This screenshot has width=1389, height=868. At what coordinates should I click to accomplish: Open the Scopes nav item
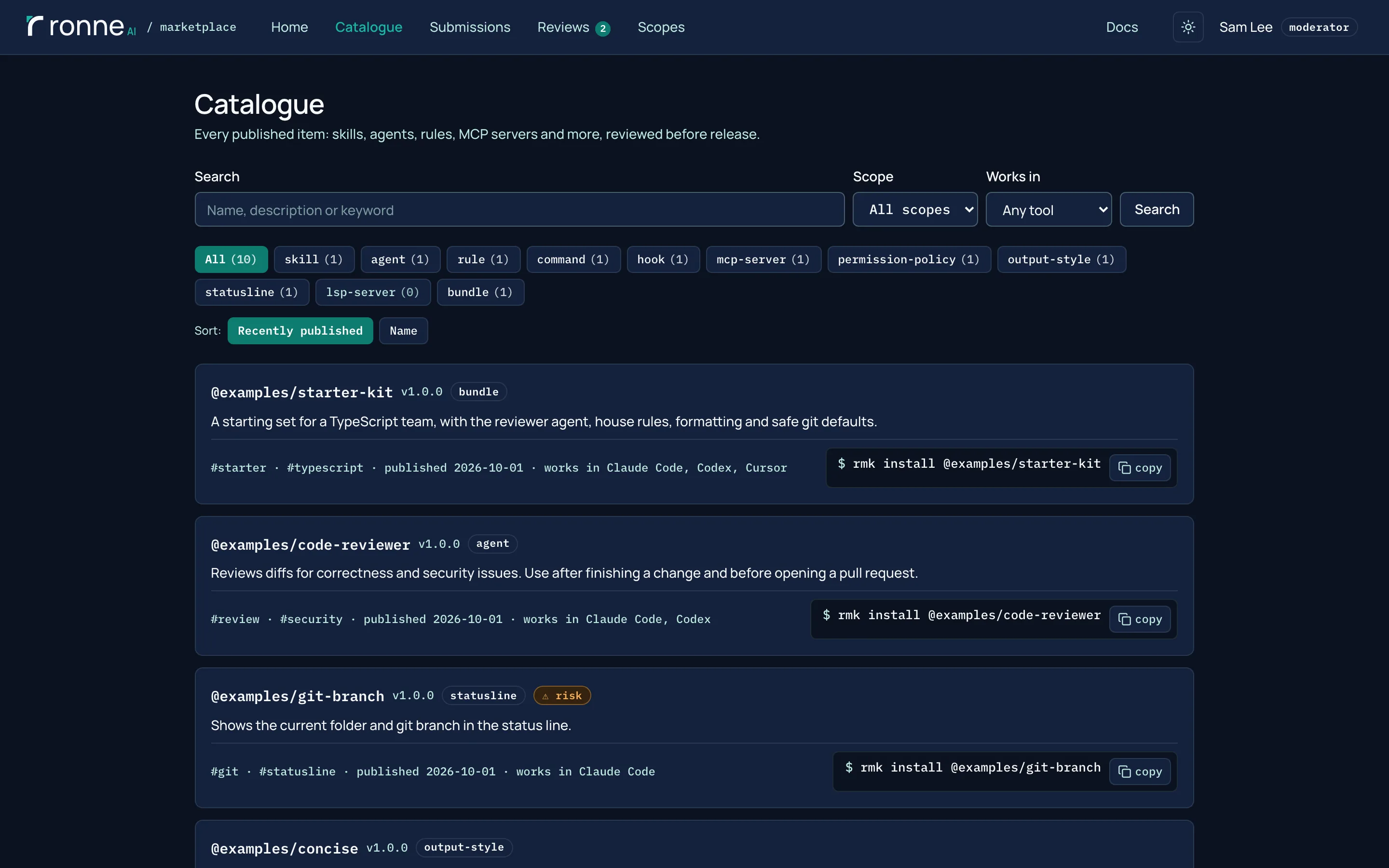[661, 27]
